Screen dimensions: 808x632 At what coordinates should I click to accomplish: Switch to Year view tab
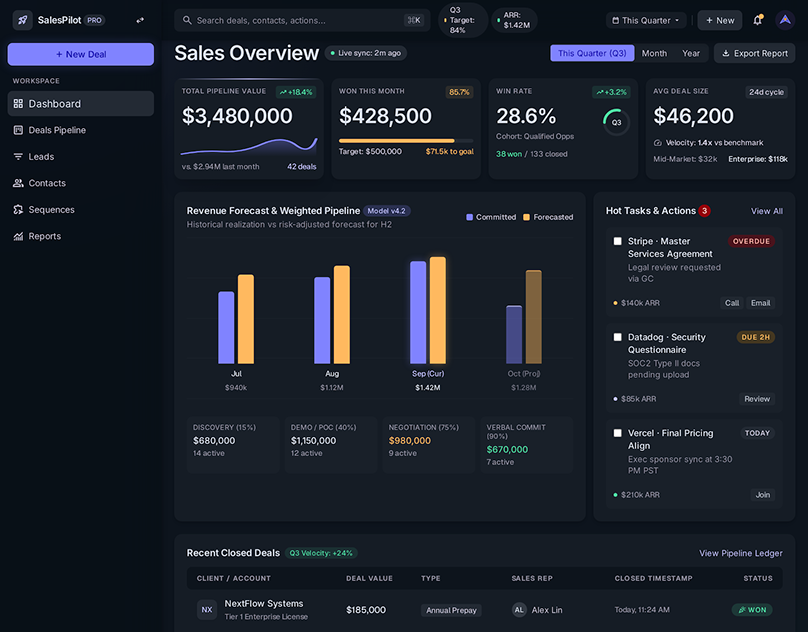[691, 53]
